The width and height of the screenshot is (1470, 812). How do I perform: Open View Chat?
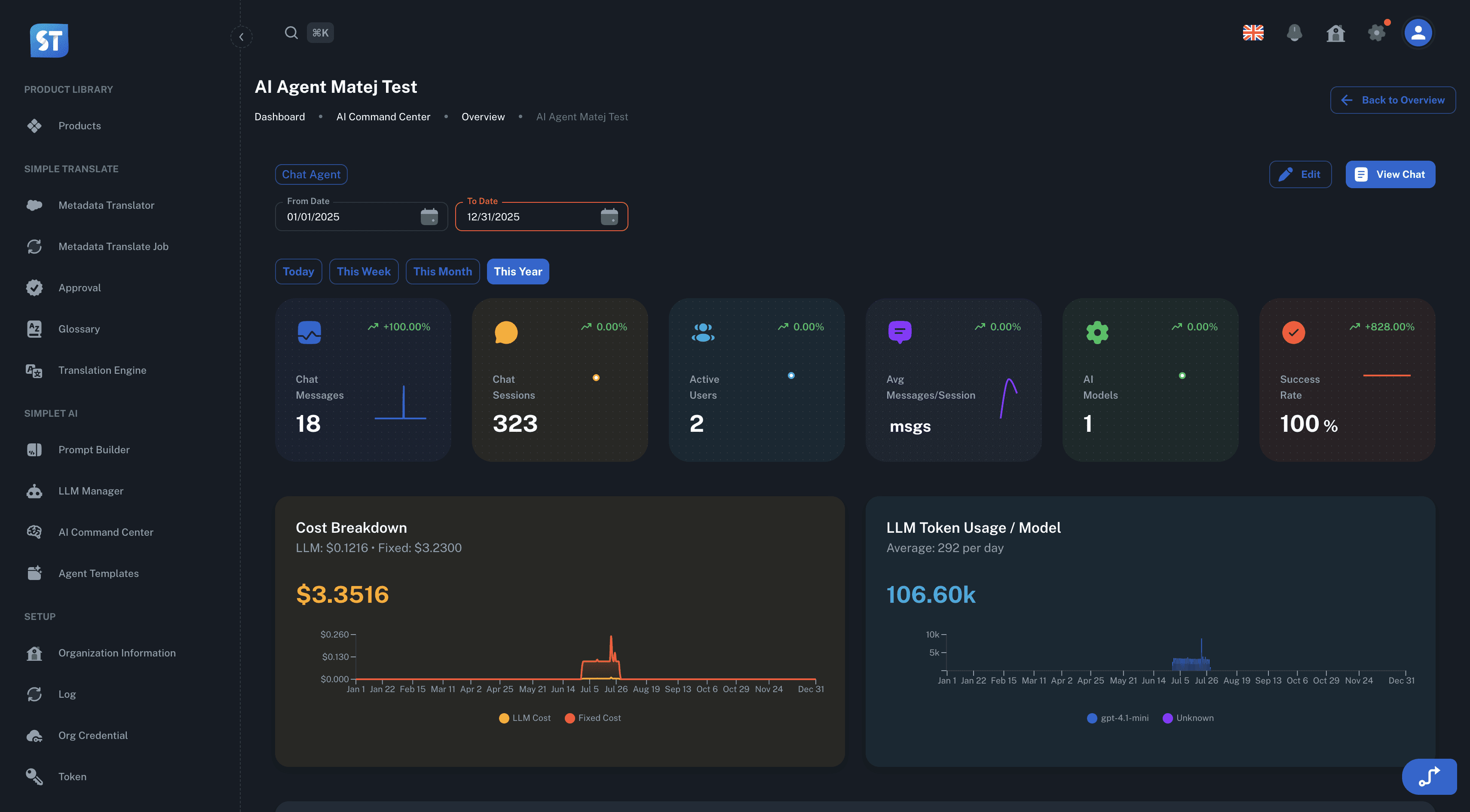pos(1390,174)
